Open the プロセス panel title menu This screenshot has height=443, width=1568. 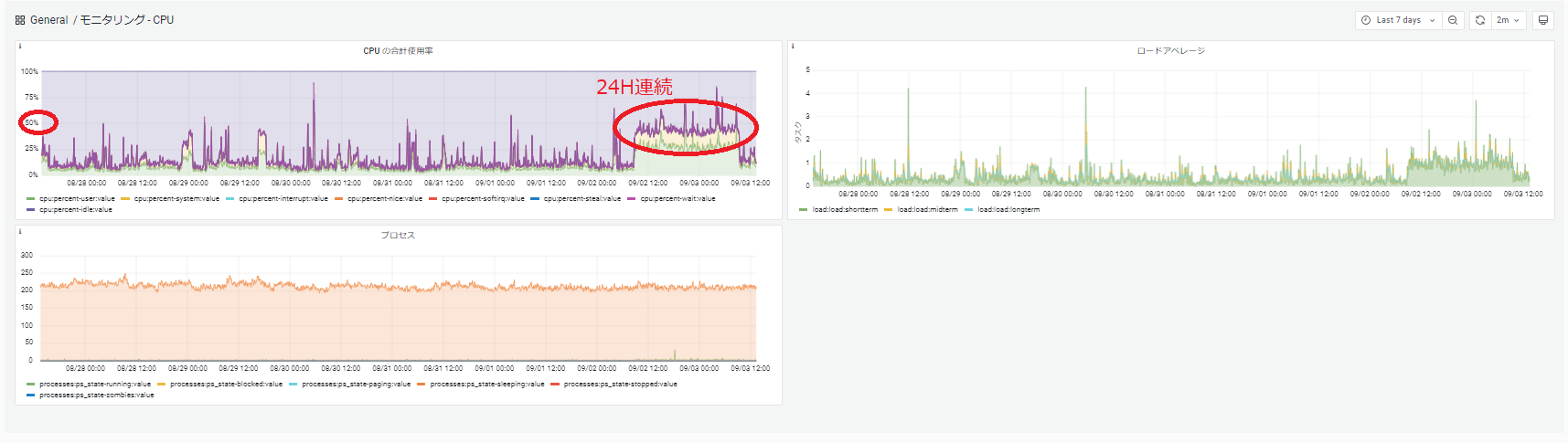pos(398,236)
